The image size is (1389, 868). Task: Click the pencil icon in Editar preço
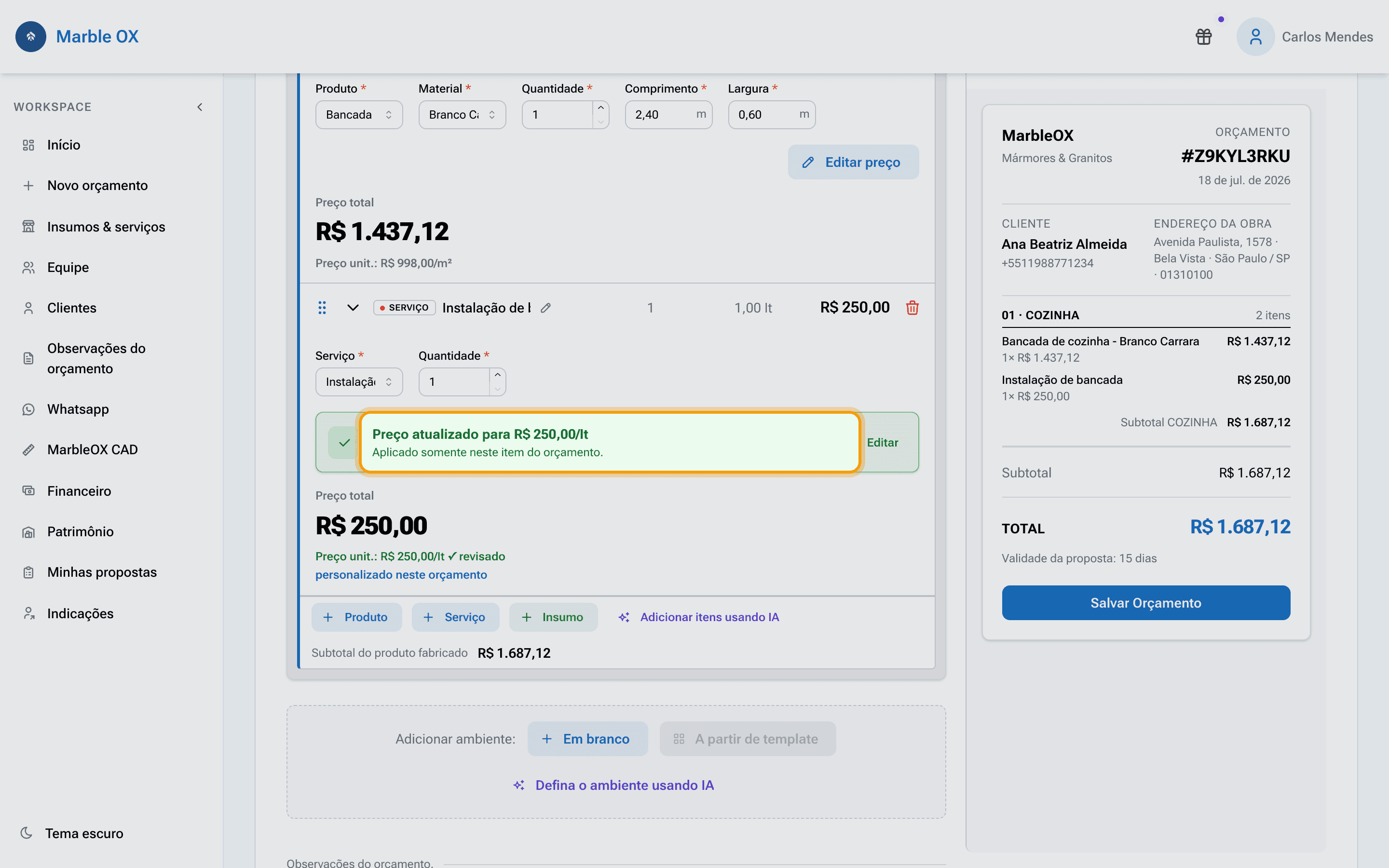(x=807, y=163)
